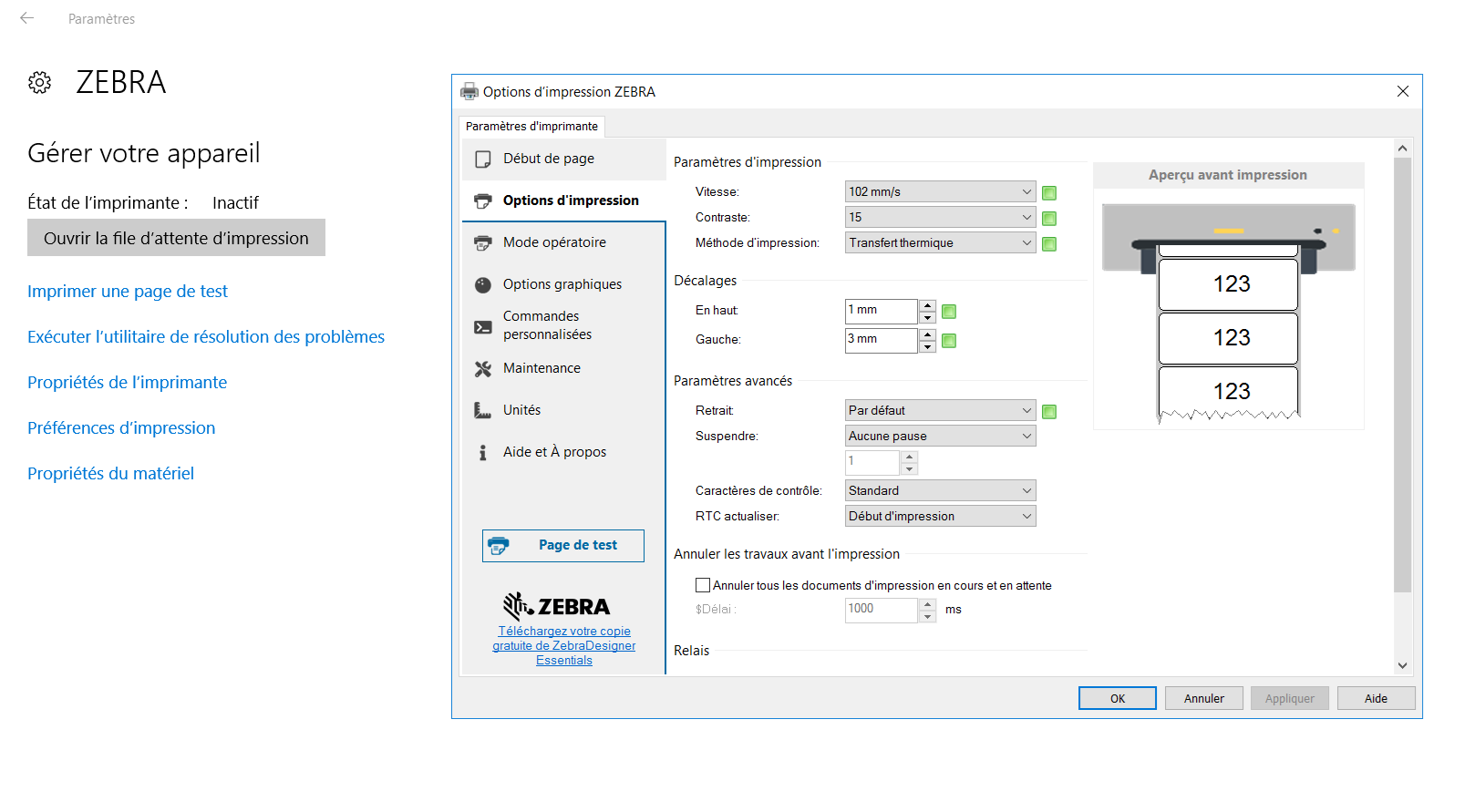
Task: Click the settings gear icon beside ZEBRA
Action: click(x=39, y=83)
